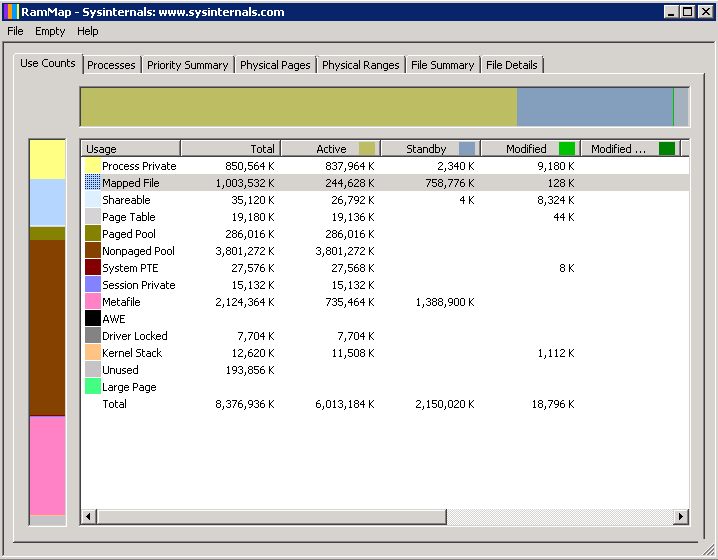The height and width of the screenshot is (560, 718).
Task: Sort by the Total column header
Action: [x=231, y=149]
